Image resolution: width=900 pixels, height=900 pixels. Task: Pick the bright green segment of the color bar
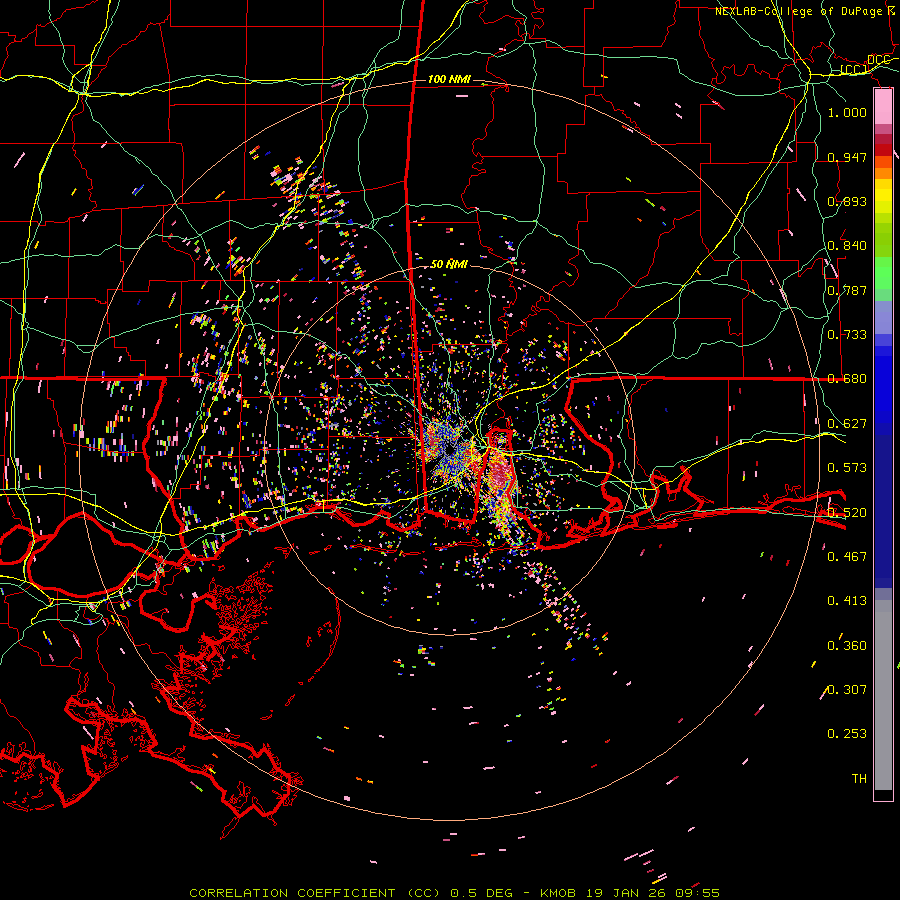883,273
